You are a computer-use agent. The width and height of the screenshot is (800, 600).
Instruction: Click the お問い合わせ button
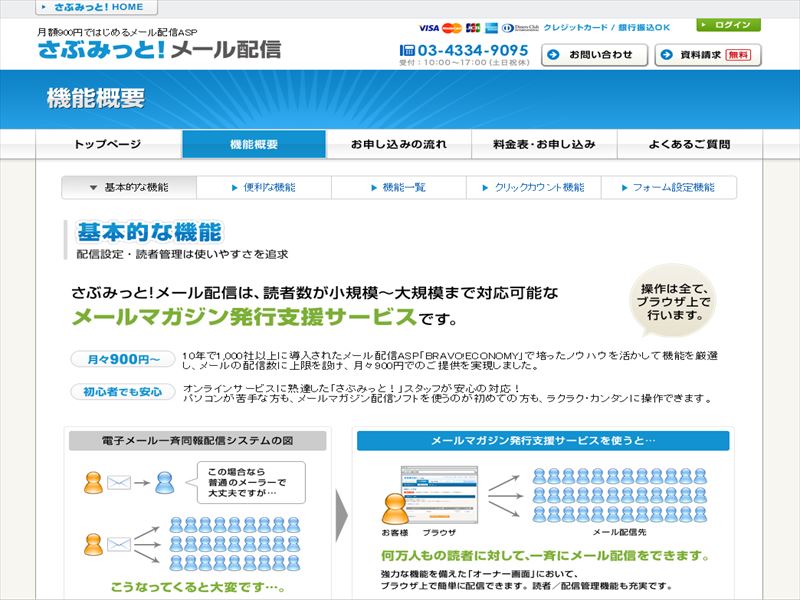pos(594,55)
